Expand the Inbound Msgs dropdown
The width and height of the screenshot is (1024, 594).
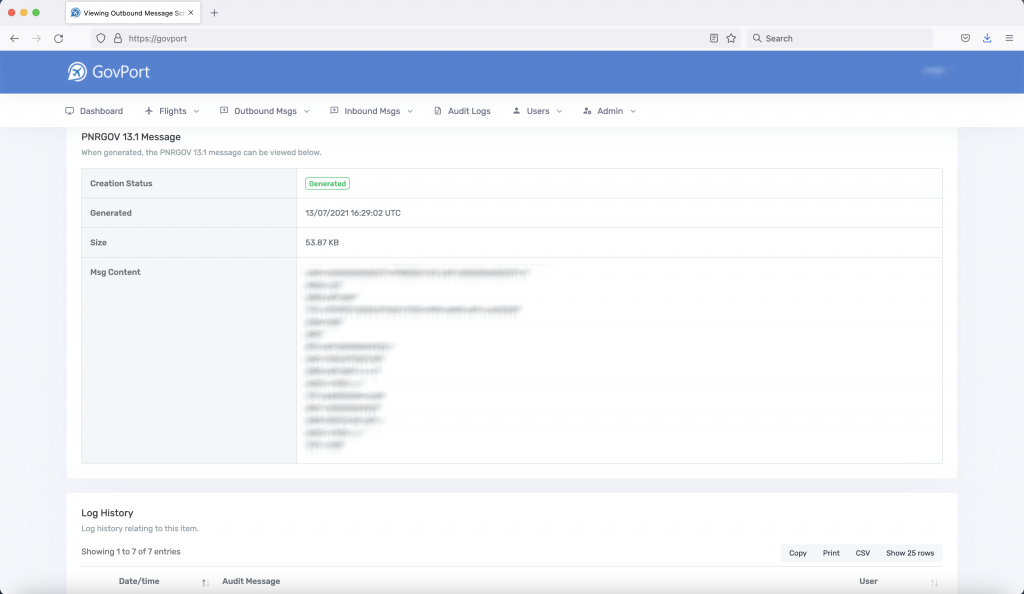pyautogui.click(x=372, y=111)
